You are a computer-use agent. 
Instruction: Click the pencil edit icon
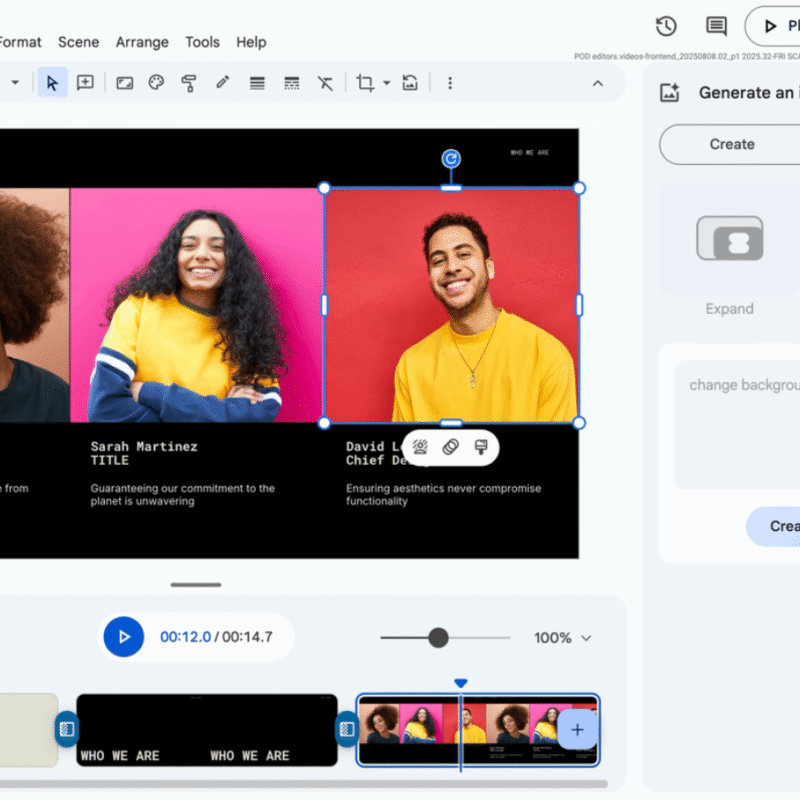[222, 83]
